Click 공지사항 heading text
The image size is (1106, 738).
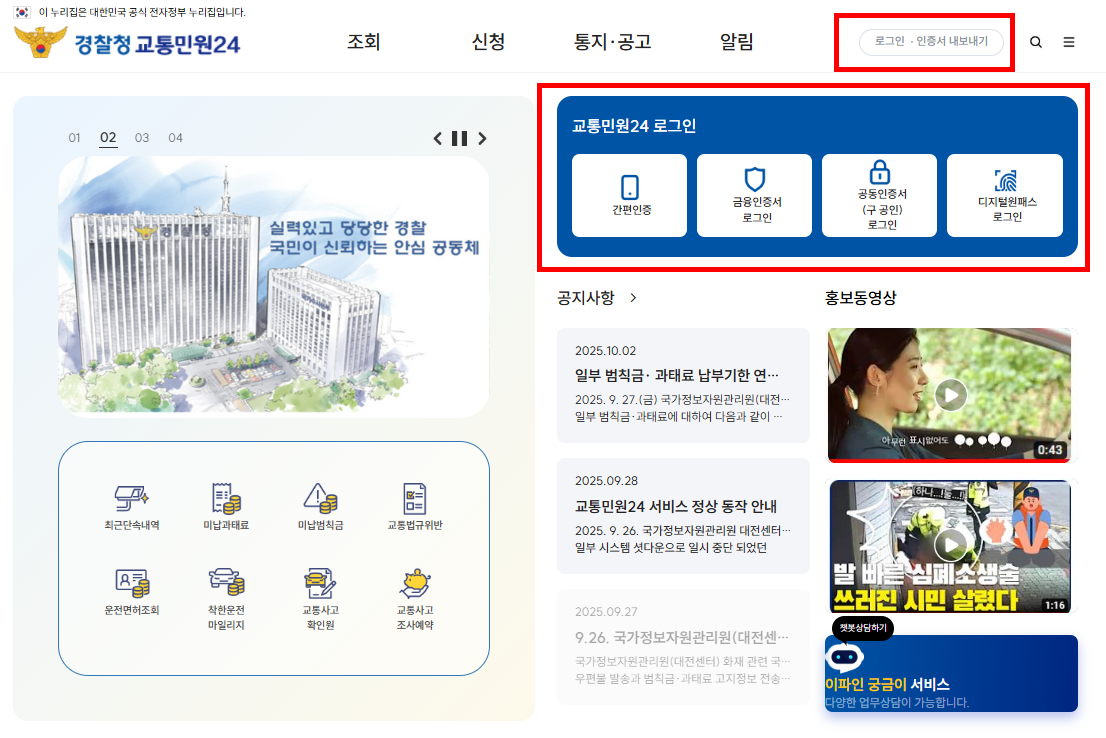[x=585, y=298]
